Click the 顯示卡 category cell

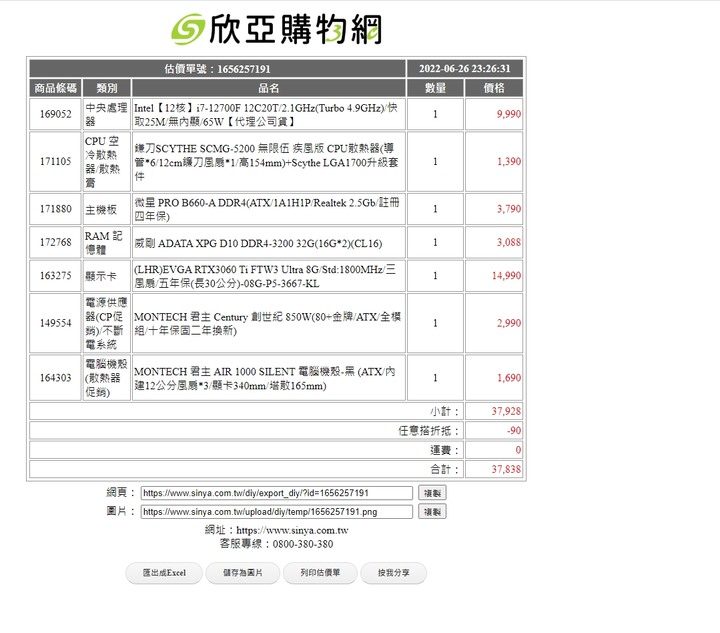coord(107,275)
